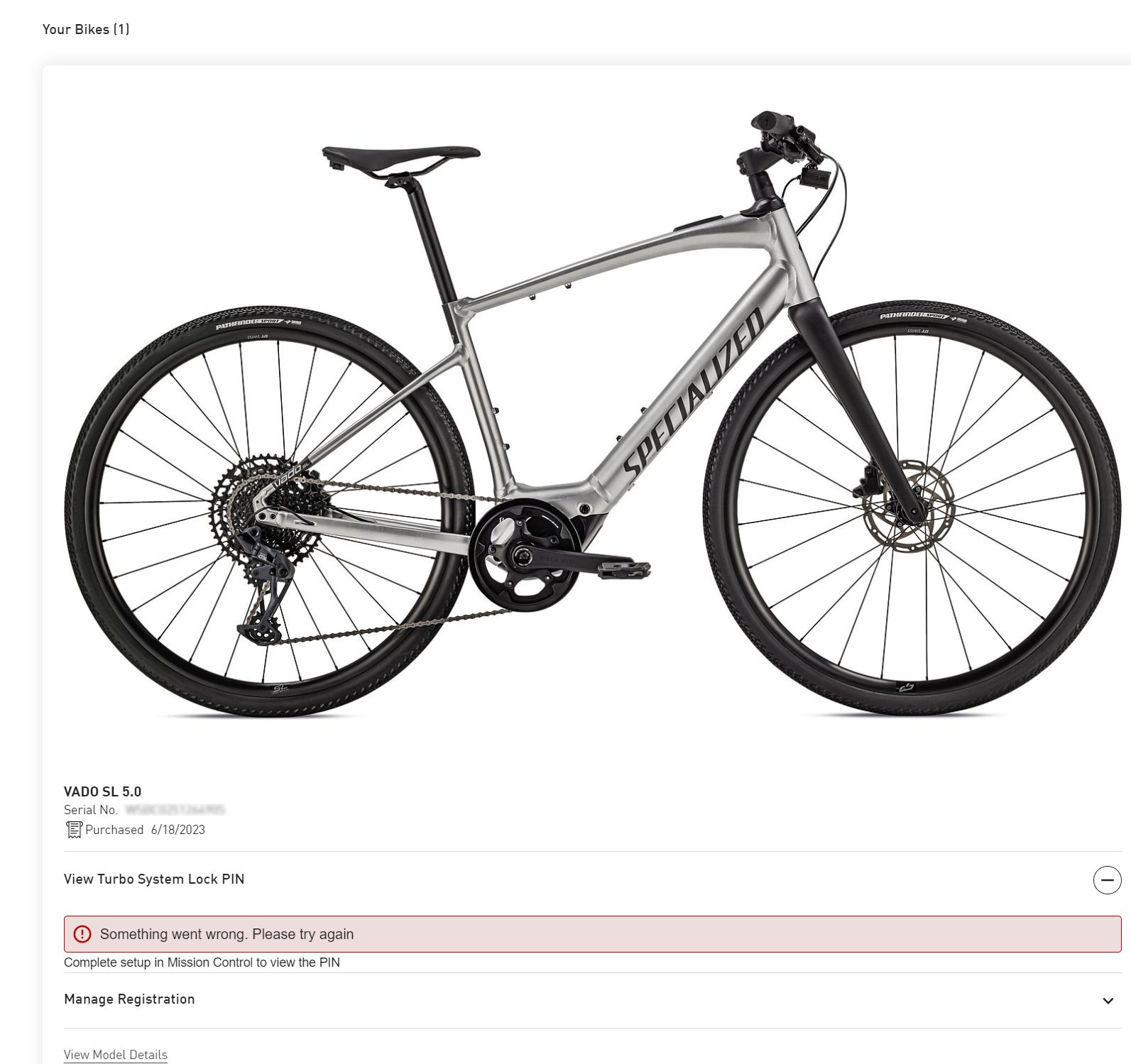
Task: Select the Something went wrong error banner
Action: click(592, 934)
